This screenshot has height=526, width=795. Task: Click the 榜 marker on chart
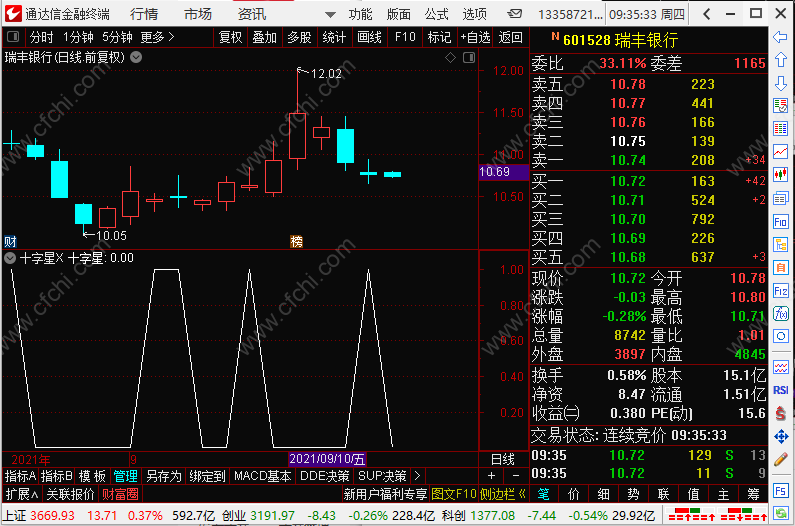(296, 241)
